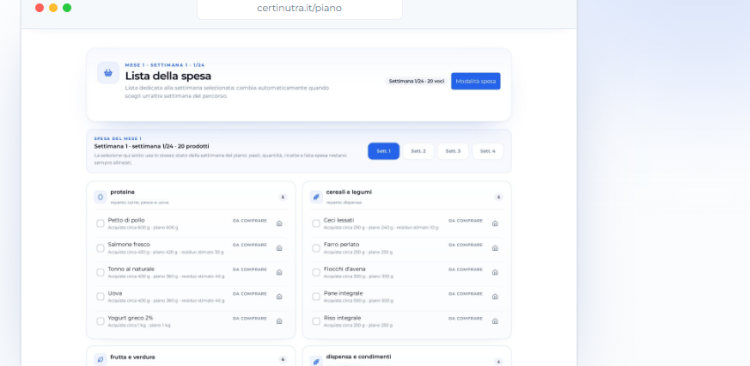Click the frutta e verdura leaf icon
This screenshot has height=366, width=750.
[100, 360]
